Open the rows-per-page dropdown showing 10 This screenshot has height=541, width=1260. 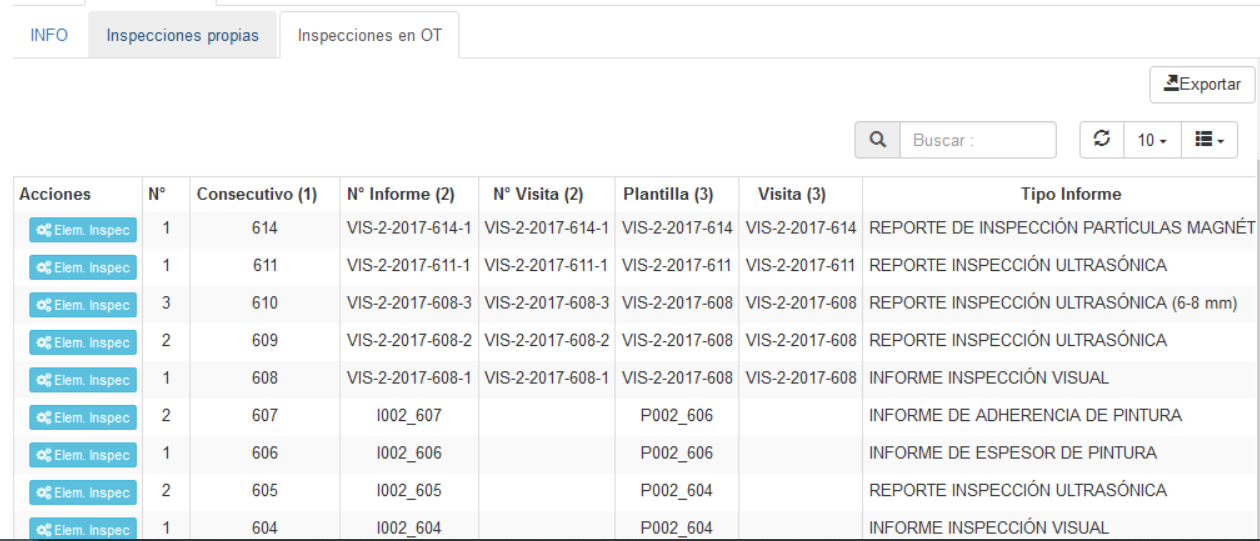click(1152, 141)
